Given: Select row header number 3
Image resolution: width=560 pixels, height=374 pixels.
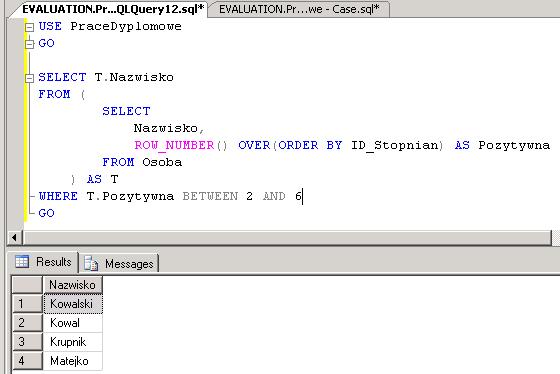Looking at the screenshot, I should 27,342.
